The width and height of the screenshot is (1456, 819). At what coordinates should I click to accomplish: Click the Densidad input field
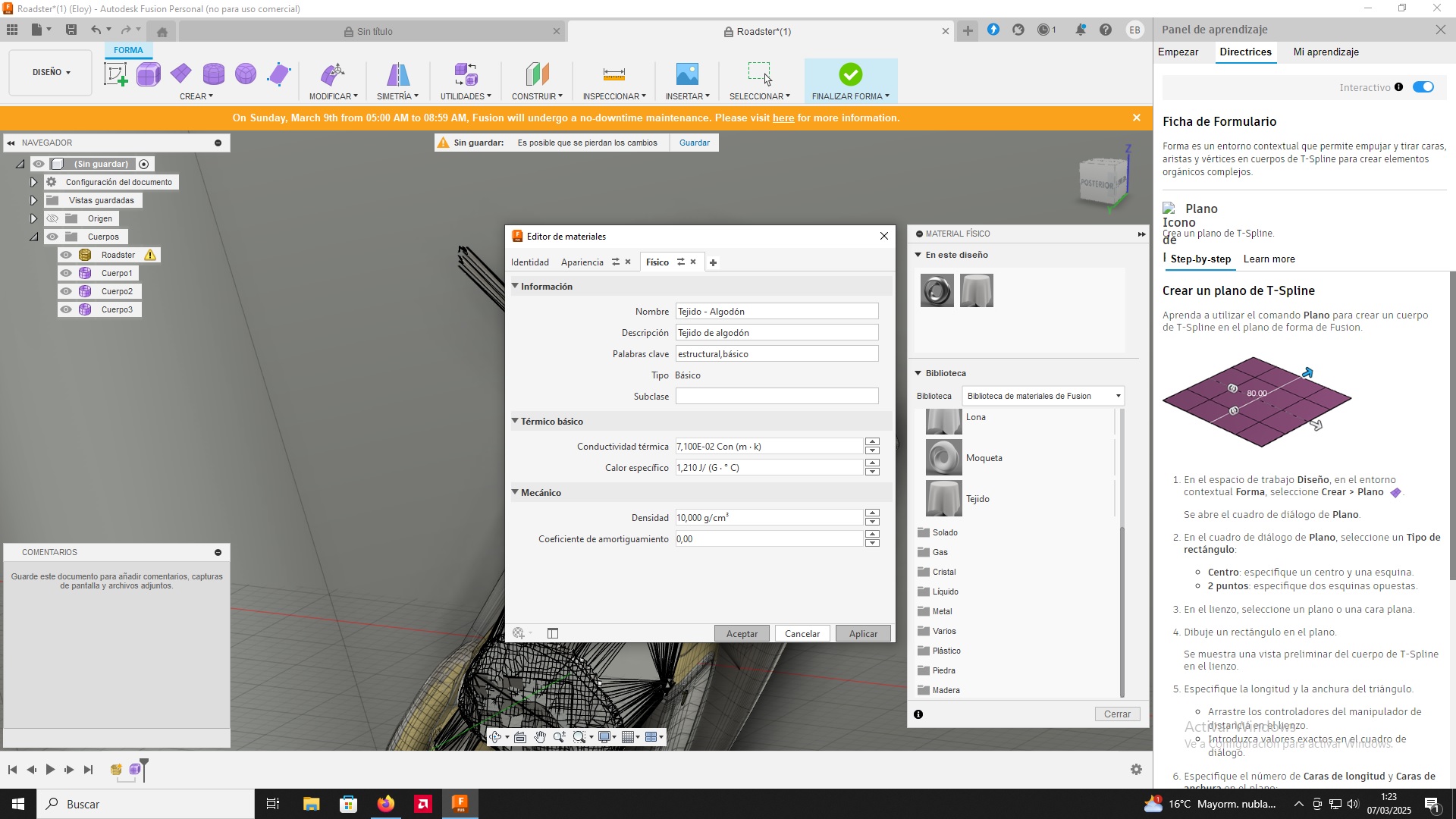pyautogui.click(x=768, y=518)
